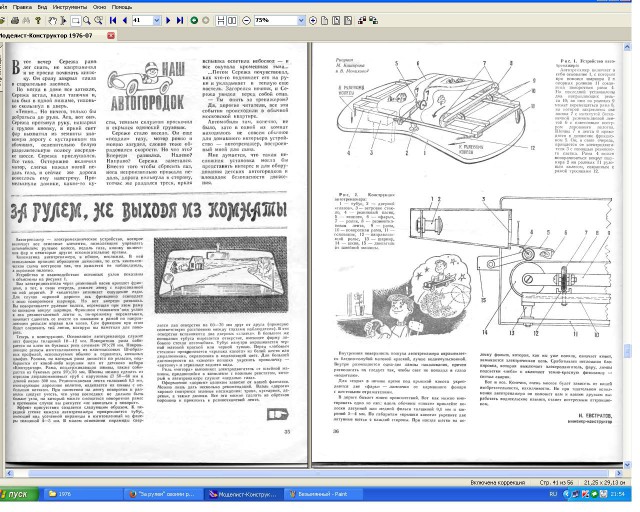Toggle the rectangle selection tool
Screen dimensions: 640x512
(76, 20)
